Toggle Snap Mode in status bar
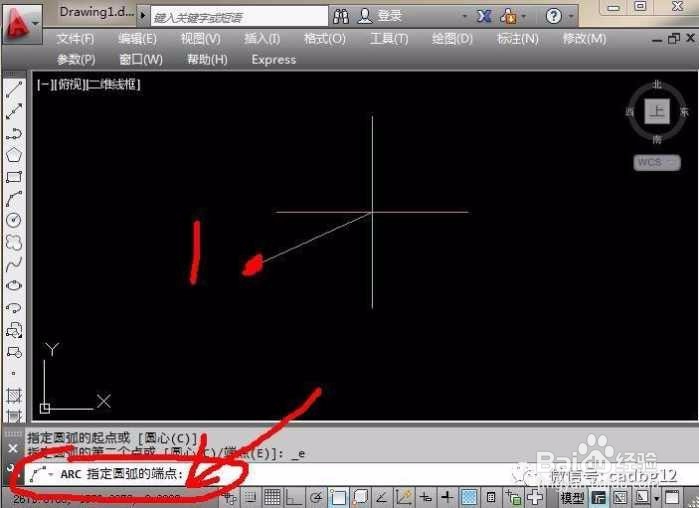Image resolution: width=699 pixels, height=508 pixels. [251, 497]
